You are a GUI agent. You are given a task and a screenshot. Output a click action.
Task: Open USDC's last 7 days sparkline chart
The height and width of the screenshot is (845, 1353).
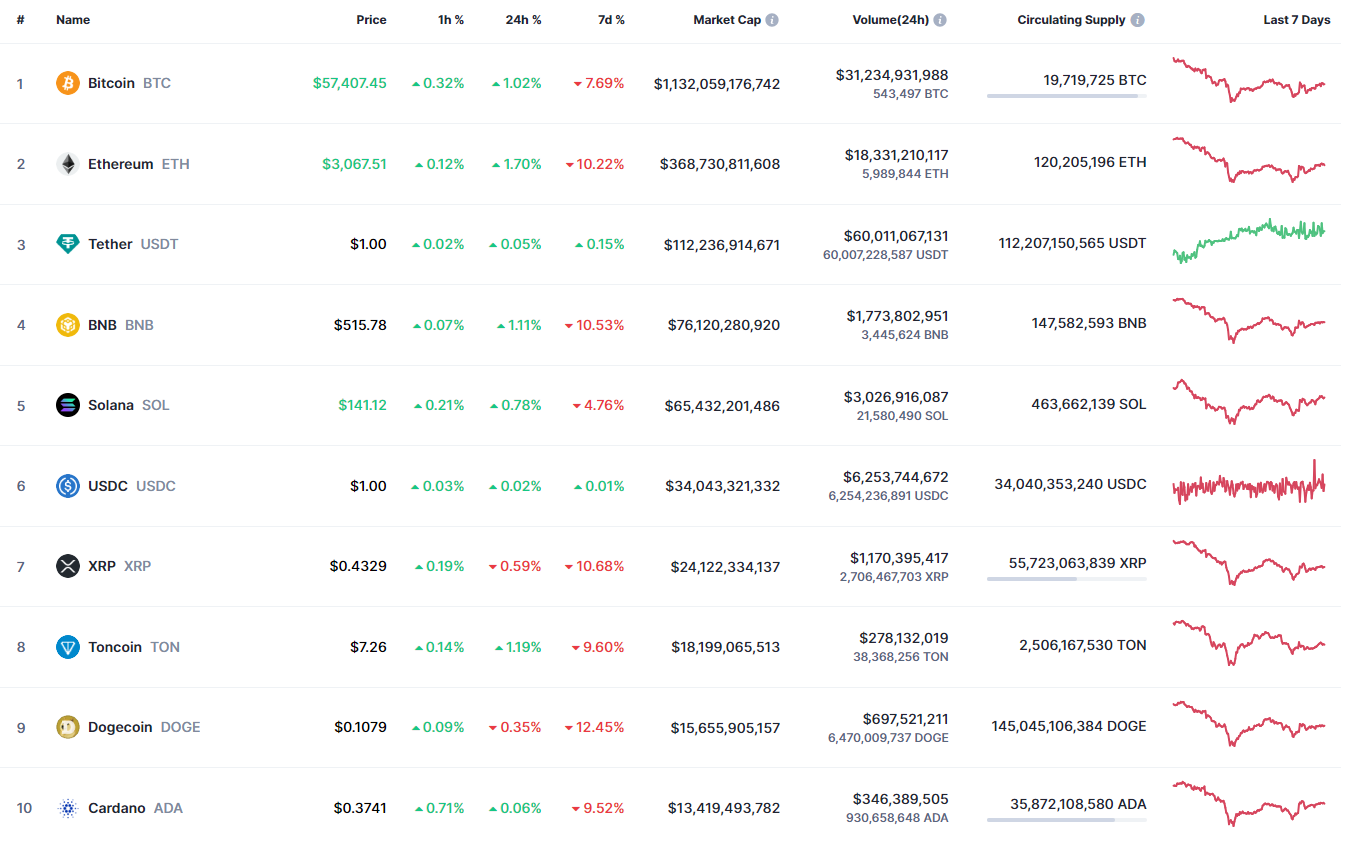1249,485
